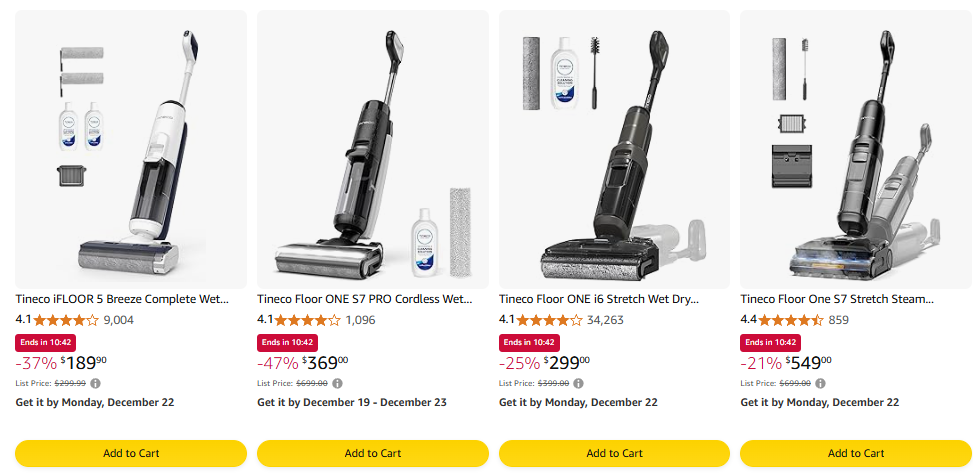Click info icon beside first $699.00 list price

337,383
